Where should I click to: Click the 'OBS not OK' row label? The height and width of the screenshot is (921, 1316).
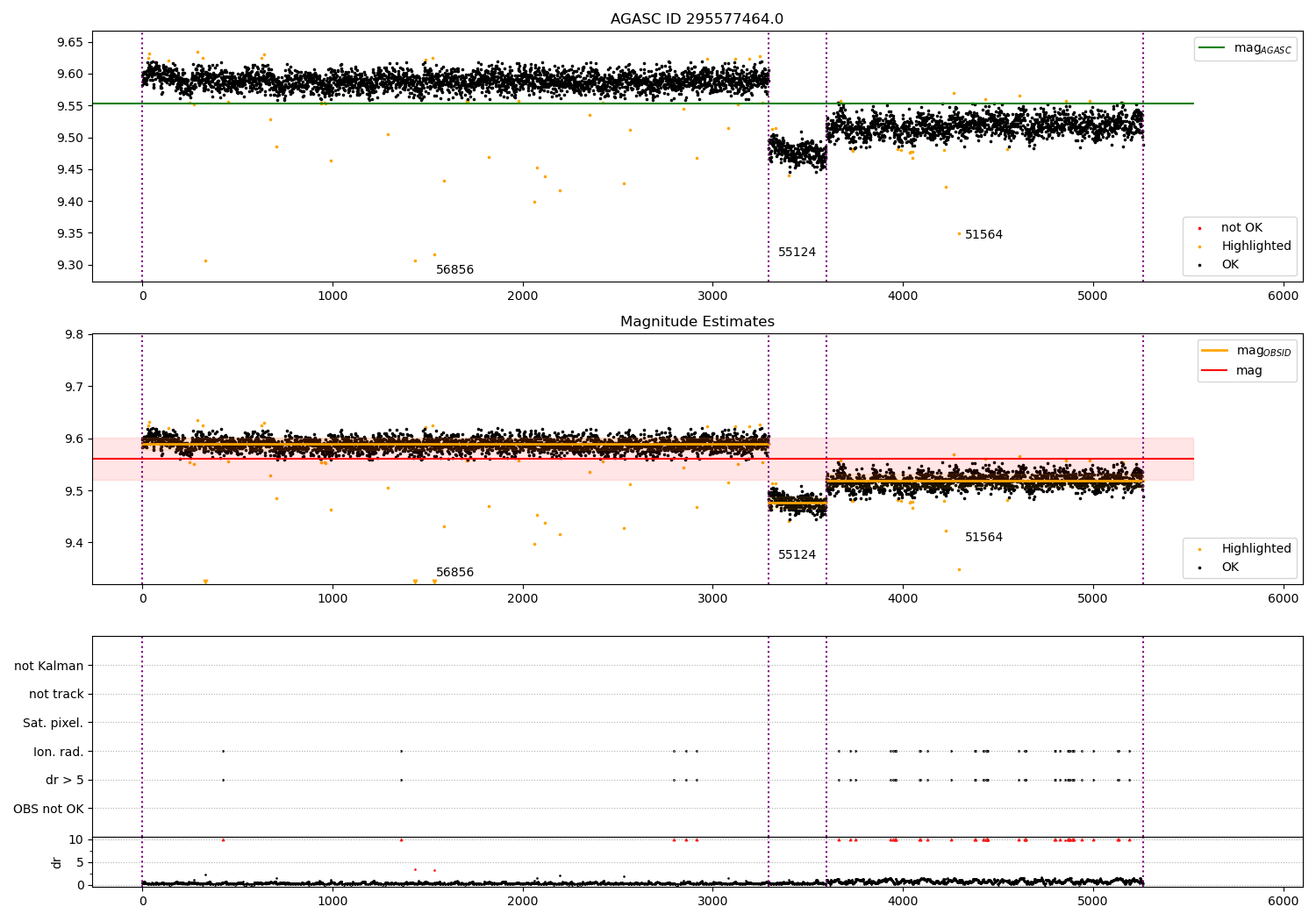(49, 809)
